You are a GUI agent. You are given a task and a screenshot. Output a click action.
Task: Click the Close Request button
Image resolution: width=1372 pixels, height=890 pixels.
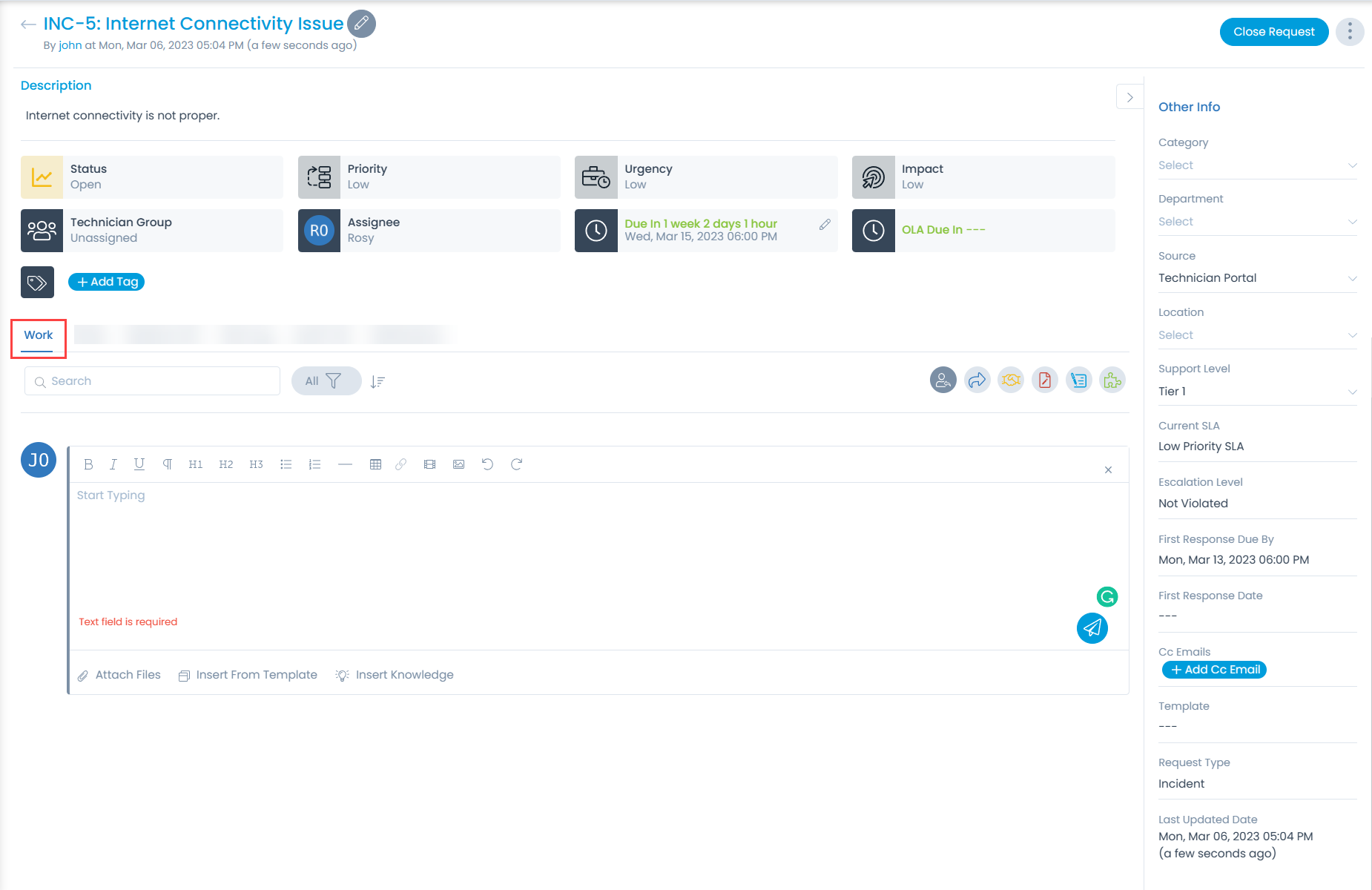click(x=1273, y=32)
